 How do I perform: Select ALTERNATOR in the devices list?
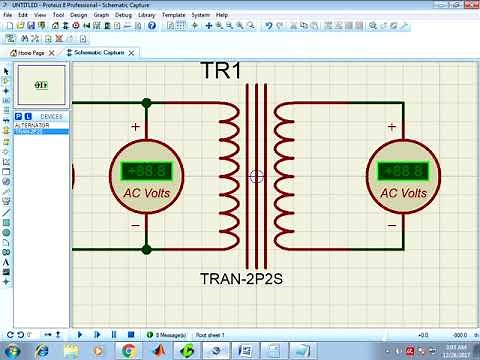[32, 125]
